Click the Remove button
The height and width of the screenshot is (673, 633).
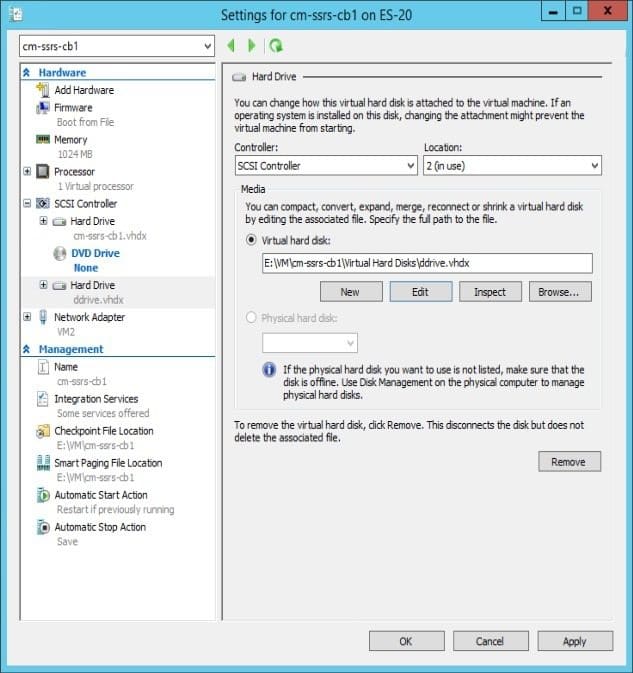tap(569, 461)
